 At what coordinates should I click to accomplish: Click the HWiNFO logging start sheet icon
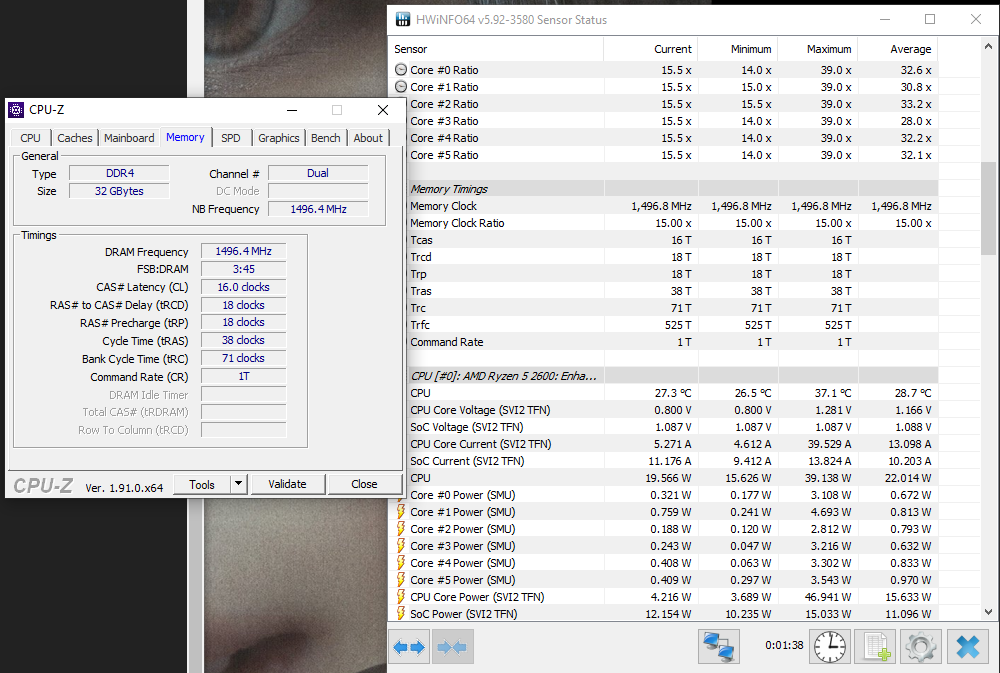tap(876, 647)
